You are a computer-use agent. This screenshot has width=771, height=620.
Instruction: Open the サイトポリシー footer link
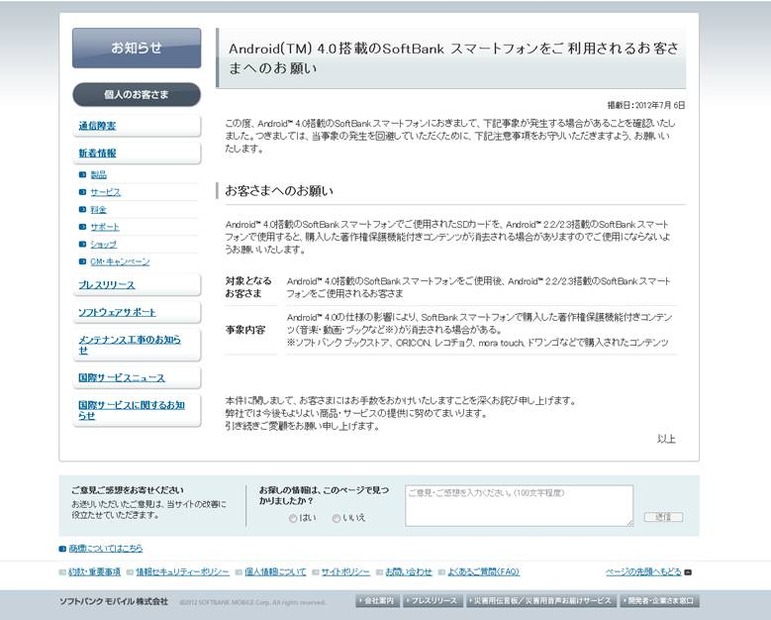pos(346,572)
